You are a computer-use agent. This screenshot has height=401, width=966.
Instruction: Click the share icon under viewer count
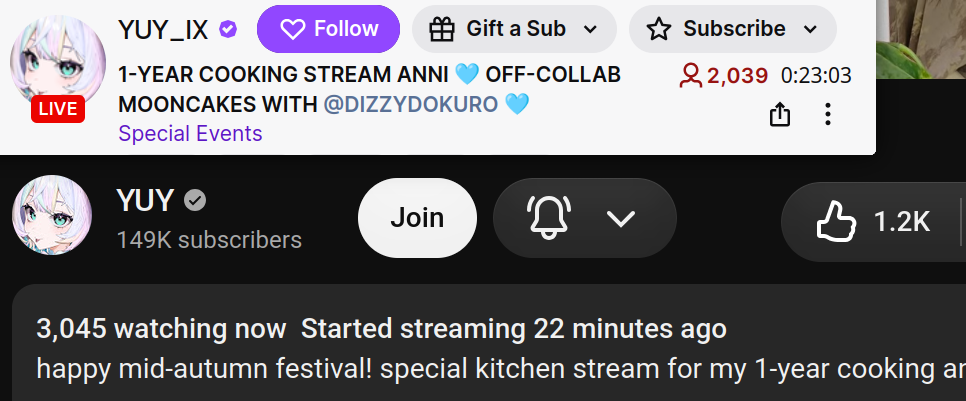pos(780,115)
